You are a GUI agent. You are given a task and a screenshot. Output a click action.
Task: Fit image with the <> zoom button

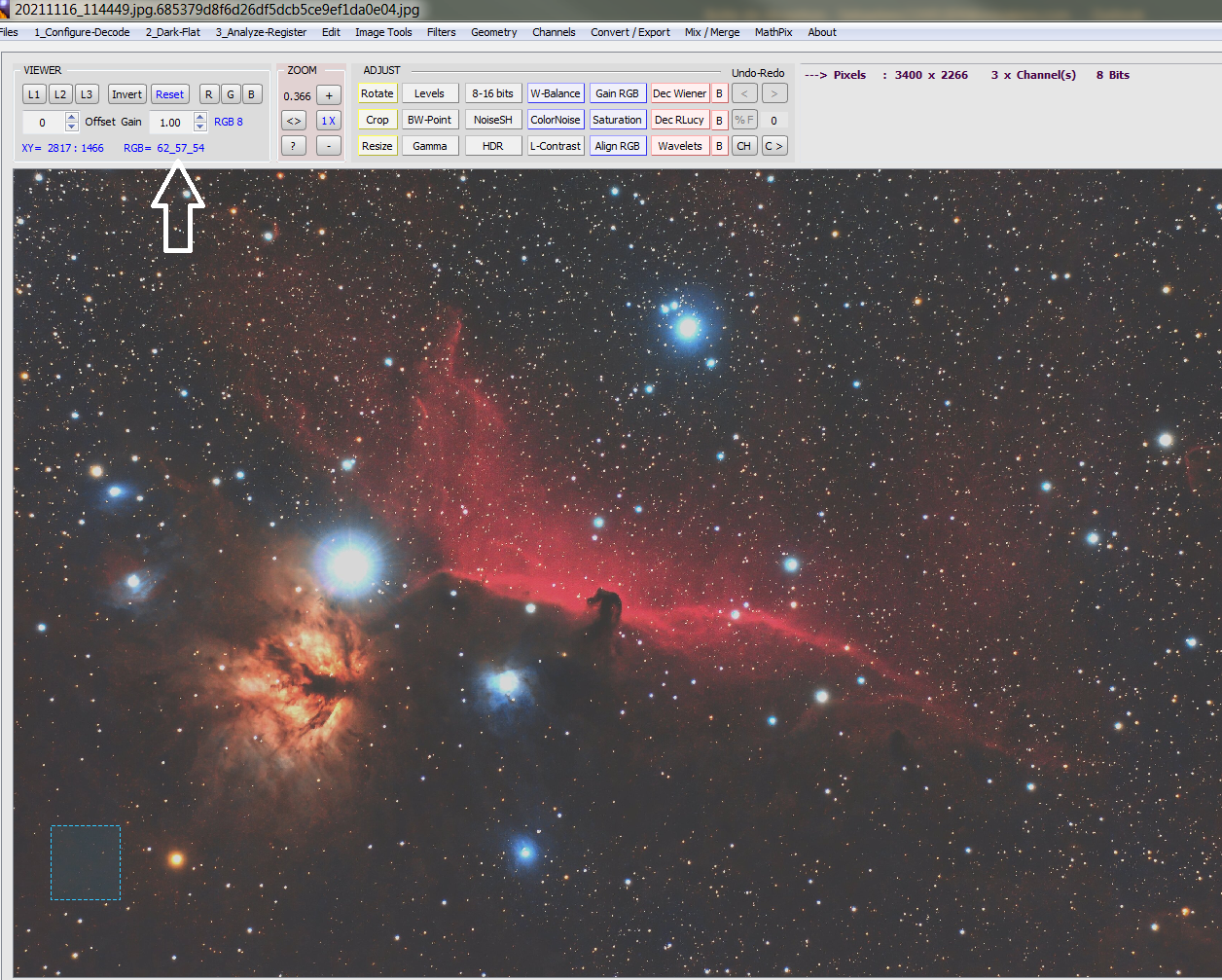294,121
